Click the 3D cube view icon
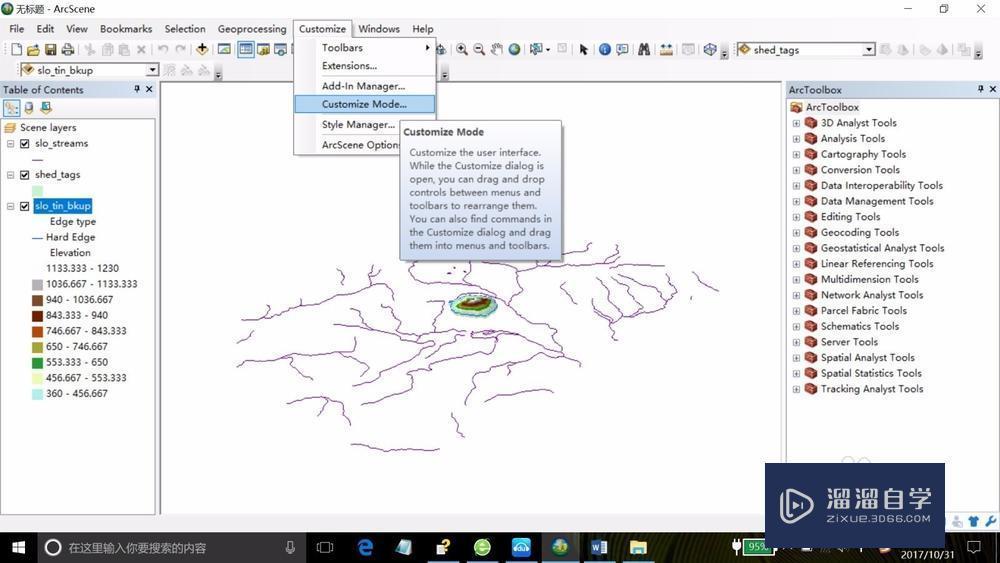Screen dimensions: 1000x563 pyautogui.click(x=710, y=49)
